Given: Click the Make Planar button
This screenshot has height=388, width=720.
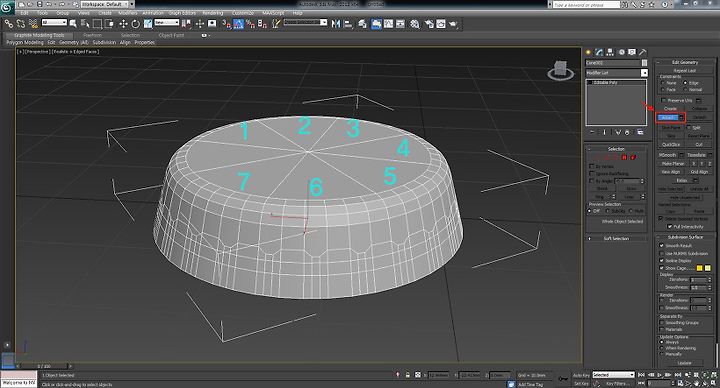Looking at the screenshot, I should [673, 163].
